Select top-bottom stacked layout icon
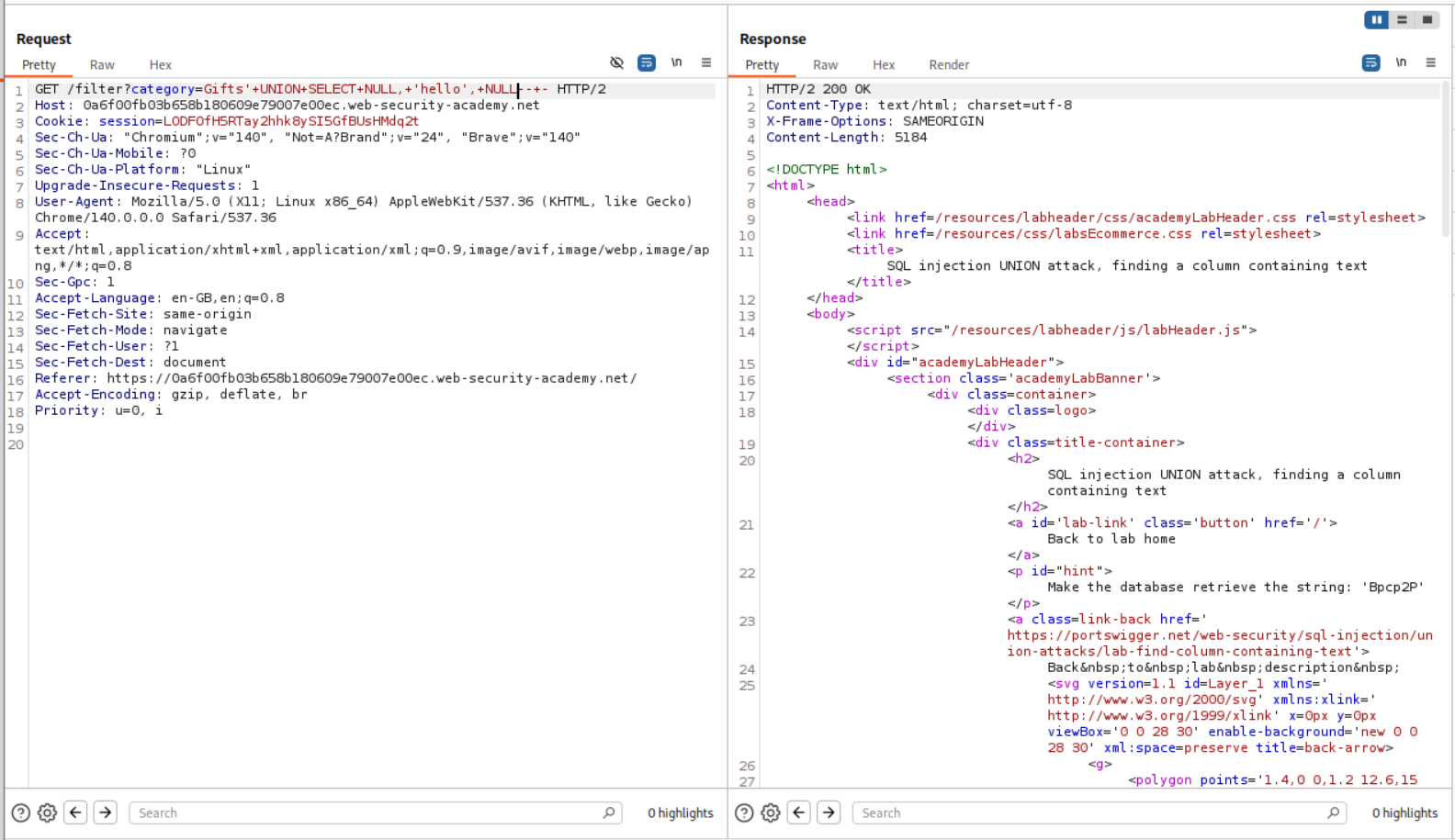The height and width of the screenshot is (840, 1455). click(1402, 20)
